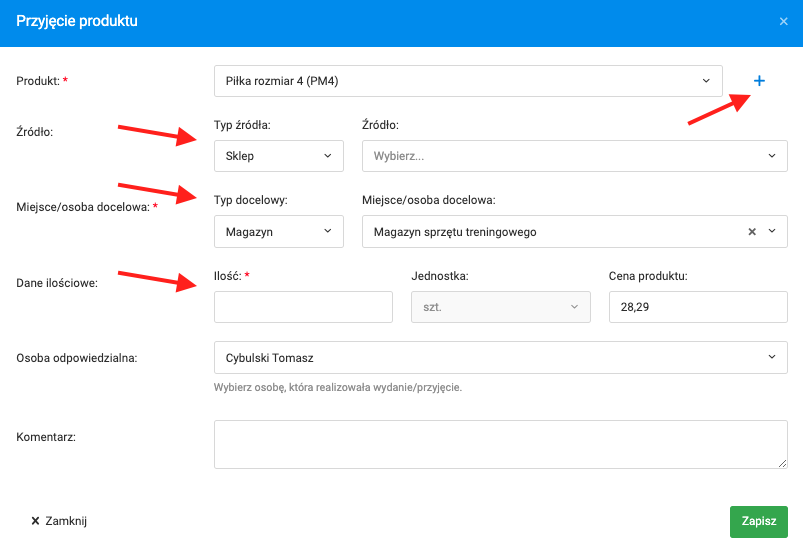The image size is (803, 555).
Task: Click the Cena produktu field with 28,29
Action: tap(697, 307)
